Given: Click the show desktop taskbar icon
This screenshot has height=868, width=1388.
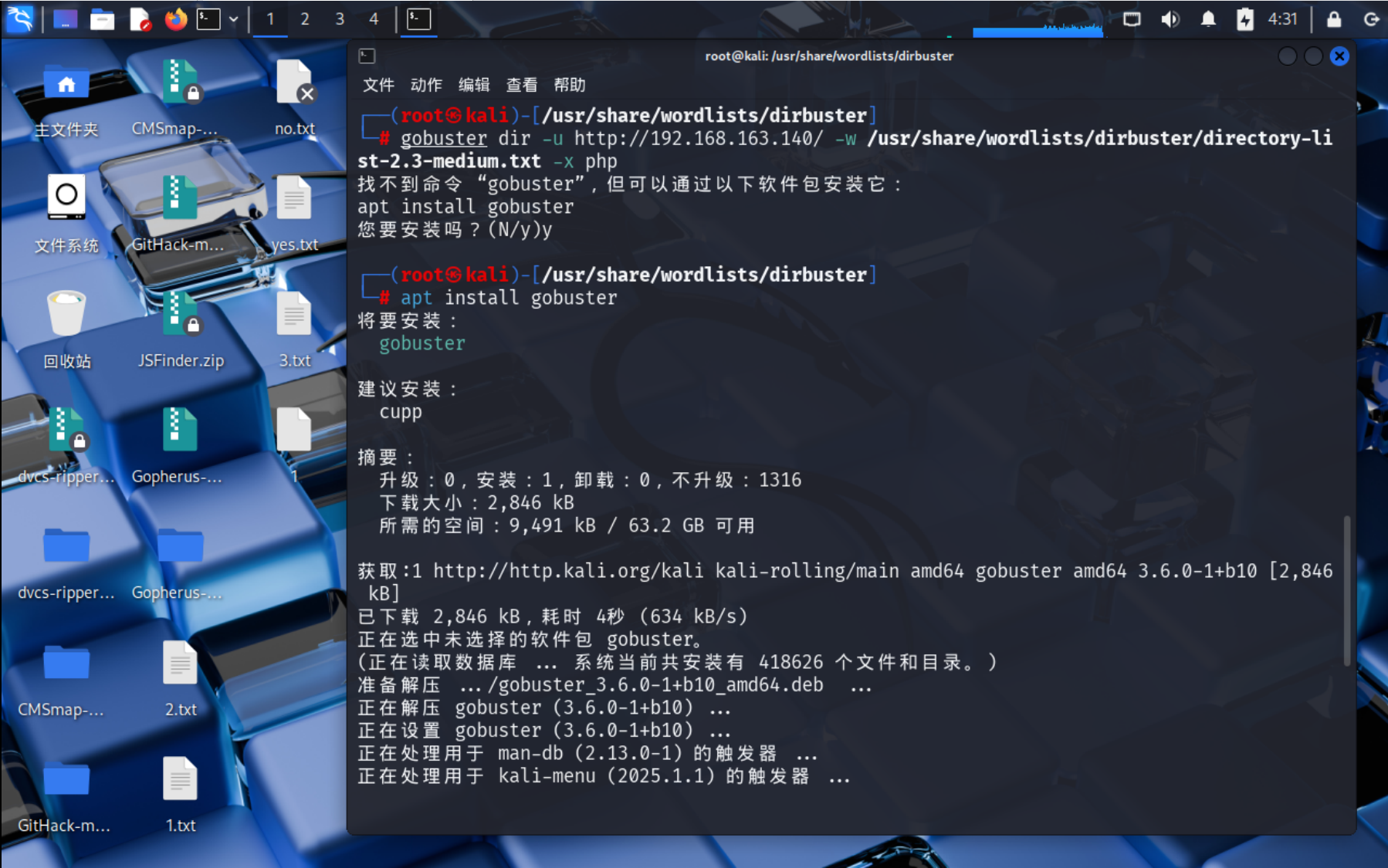Looking at the screenshot, I should tap(65, 19).
